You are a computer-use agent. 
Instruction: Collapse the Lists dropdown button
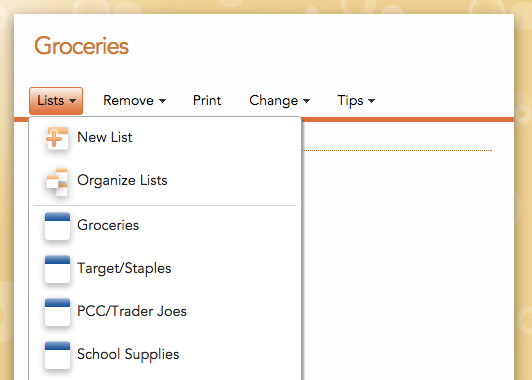[x=56, y=101]
